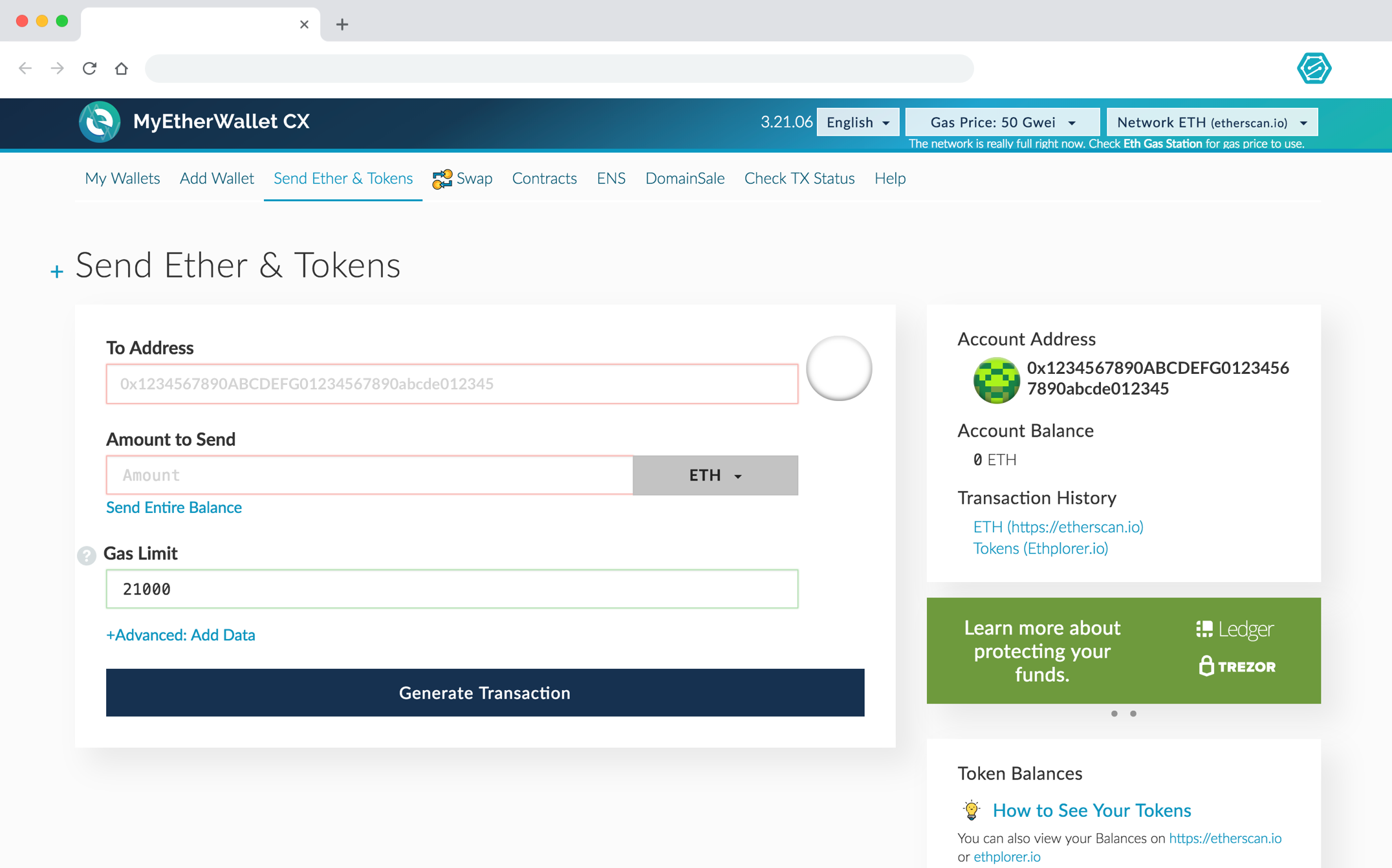
Task: Open the MEW CX browser extension icon
Action: pyautogui.click(x=1314, y=68)
